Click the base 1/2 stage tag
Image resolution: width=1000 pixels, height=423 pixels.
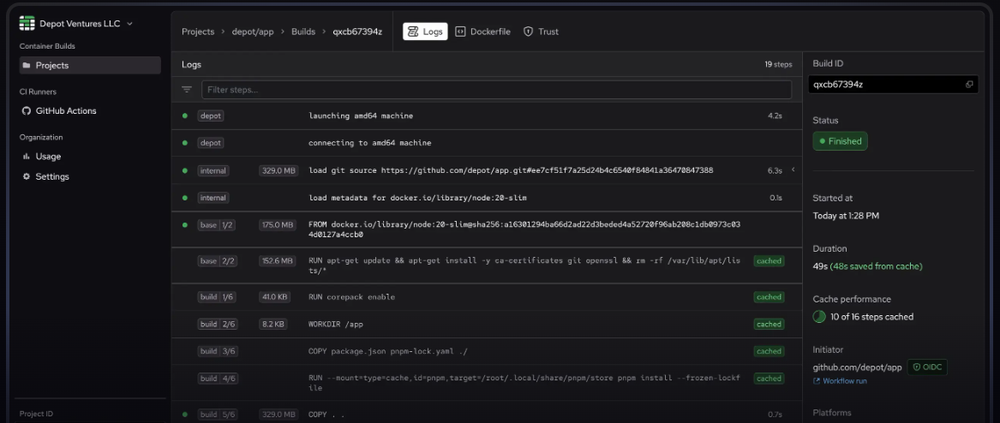217,225
